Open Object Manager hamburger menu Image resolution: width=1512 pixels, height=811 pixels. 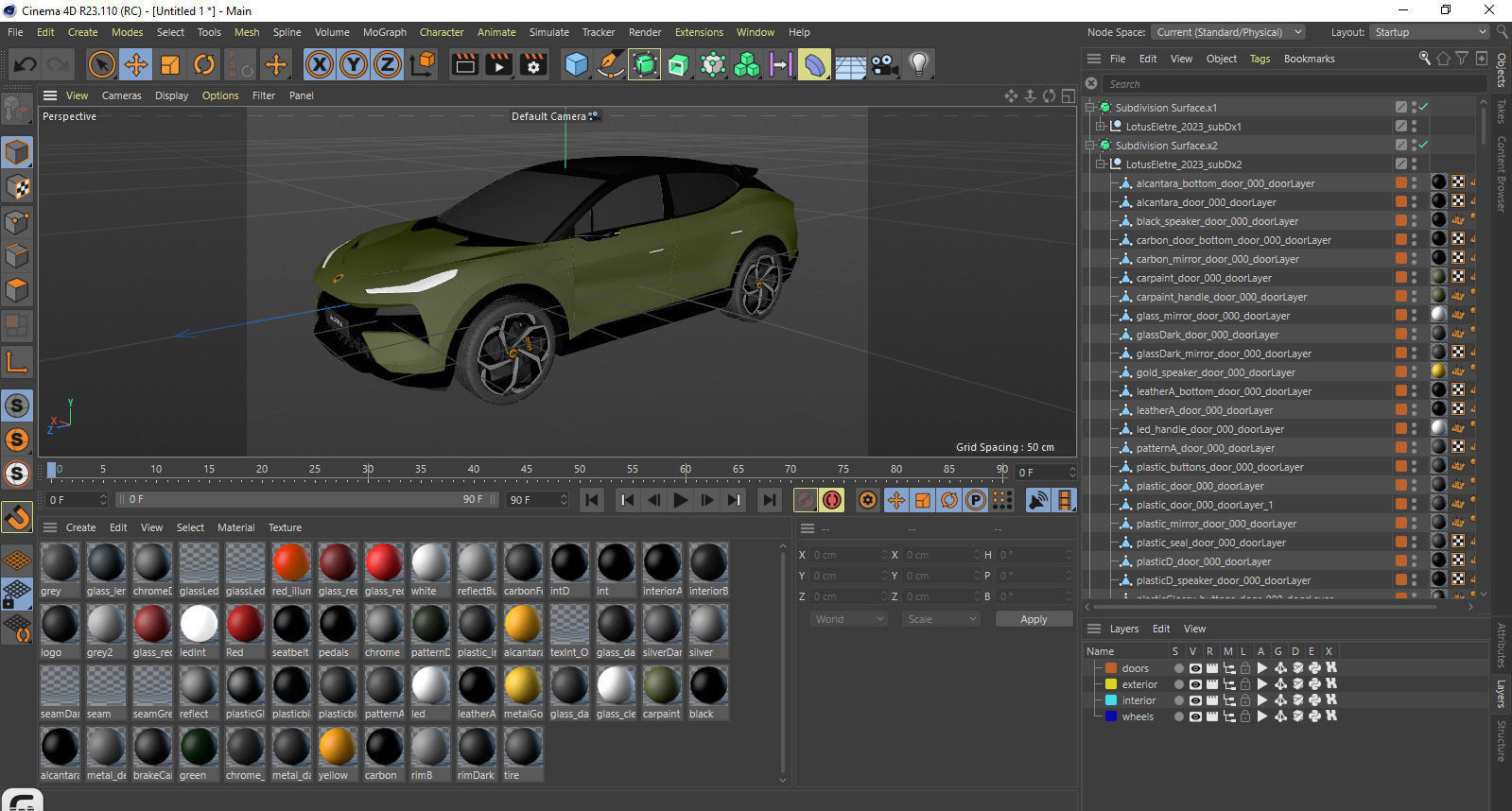pos(1094,59)
